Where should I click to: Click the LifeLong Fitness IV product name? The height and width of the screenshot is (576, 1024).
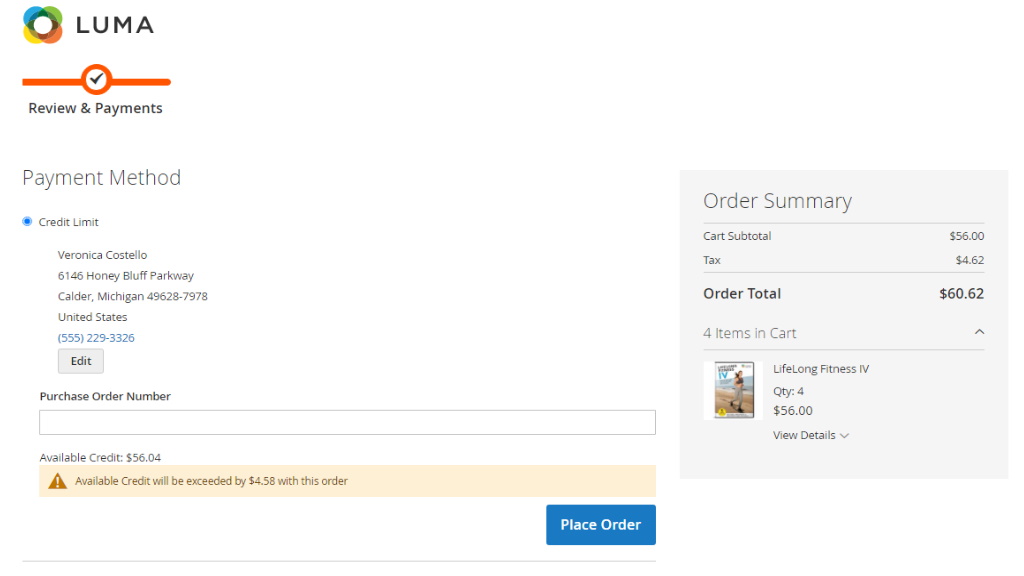coord(821,369)
